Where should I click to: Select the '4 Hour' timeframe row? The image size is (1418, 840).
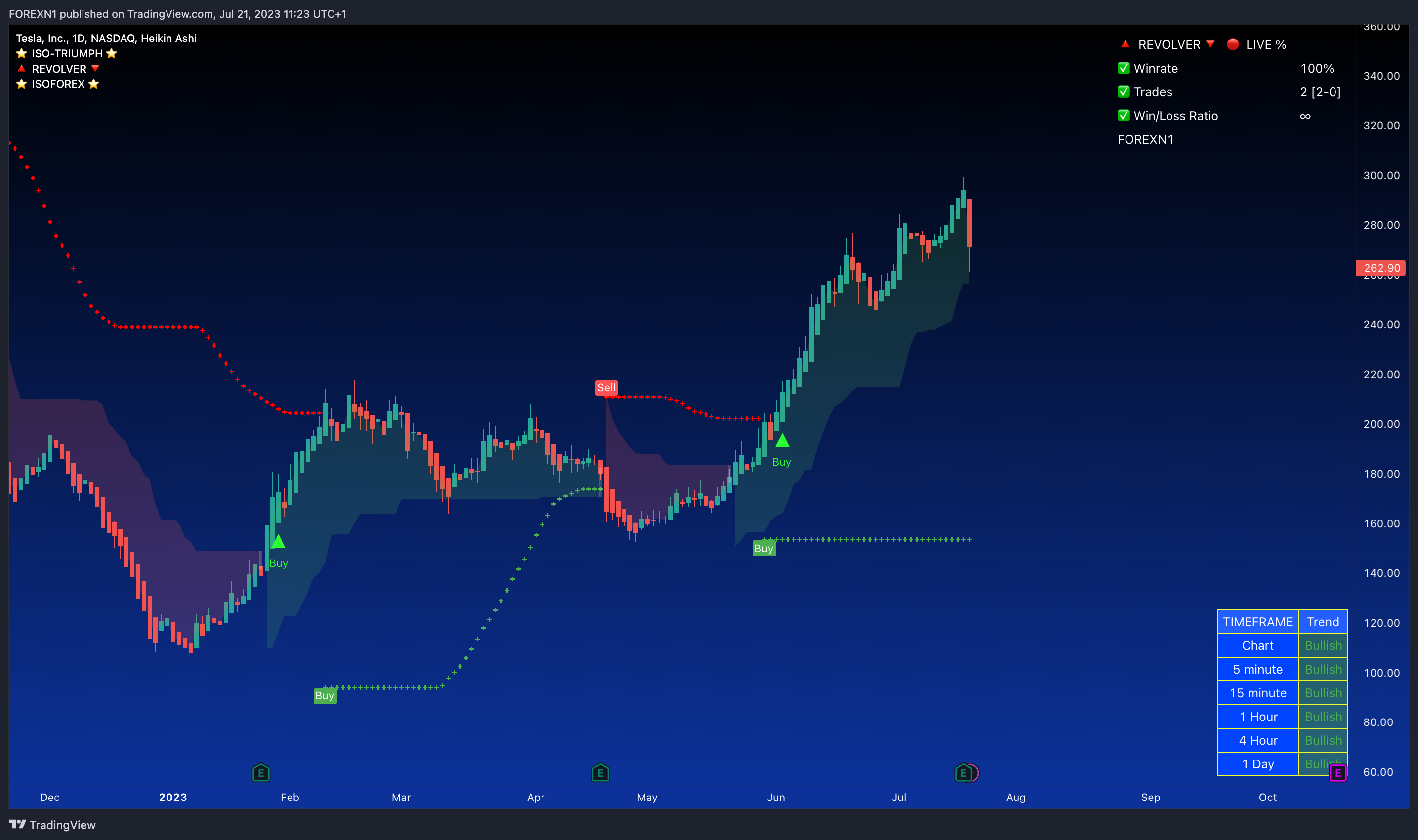pyautogui.click(x=1282, y=741)
